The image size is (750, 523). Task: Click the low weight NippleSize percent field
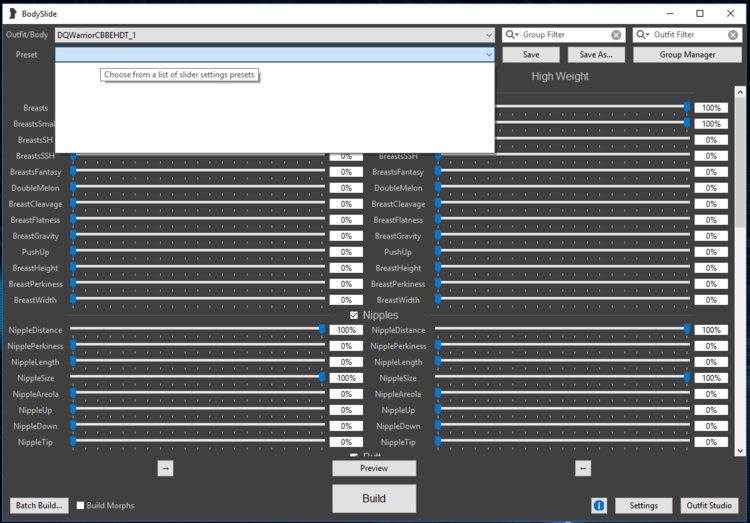click(x=346, y=378)
